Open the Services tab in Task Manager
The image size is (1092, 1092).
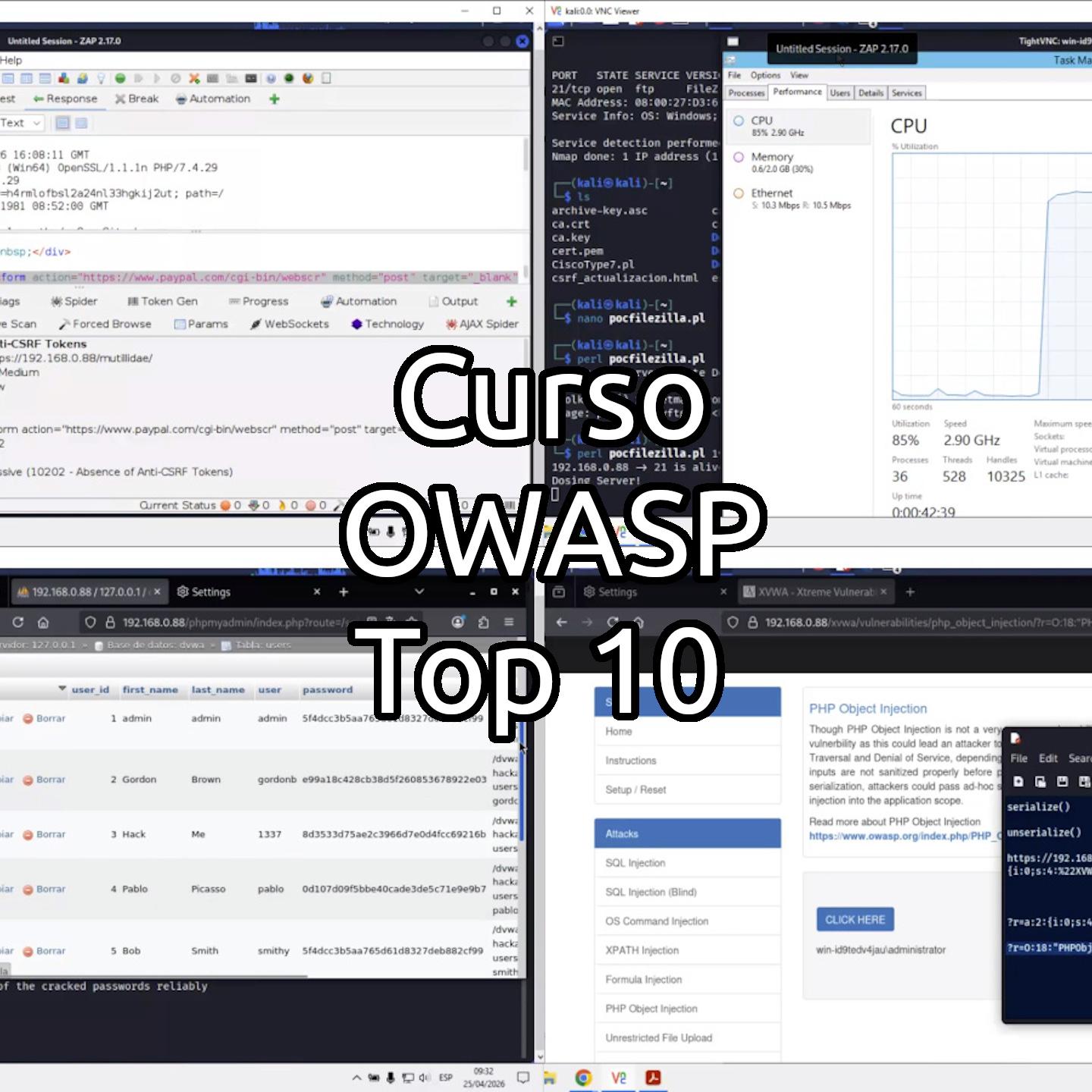tap(906, 93)
